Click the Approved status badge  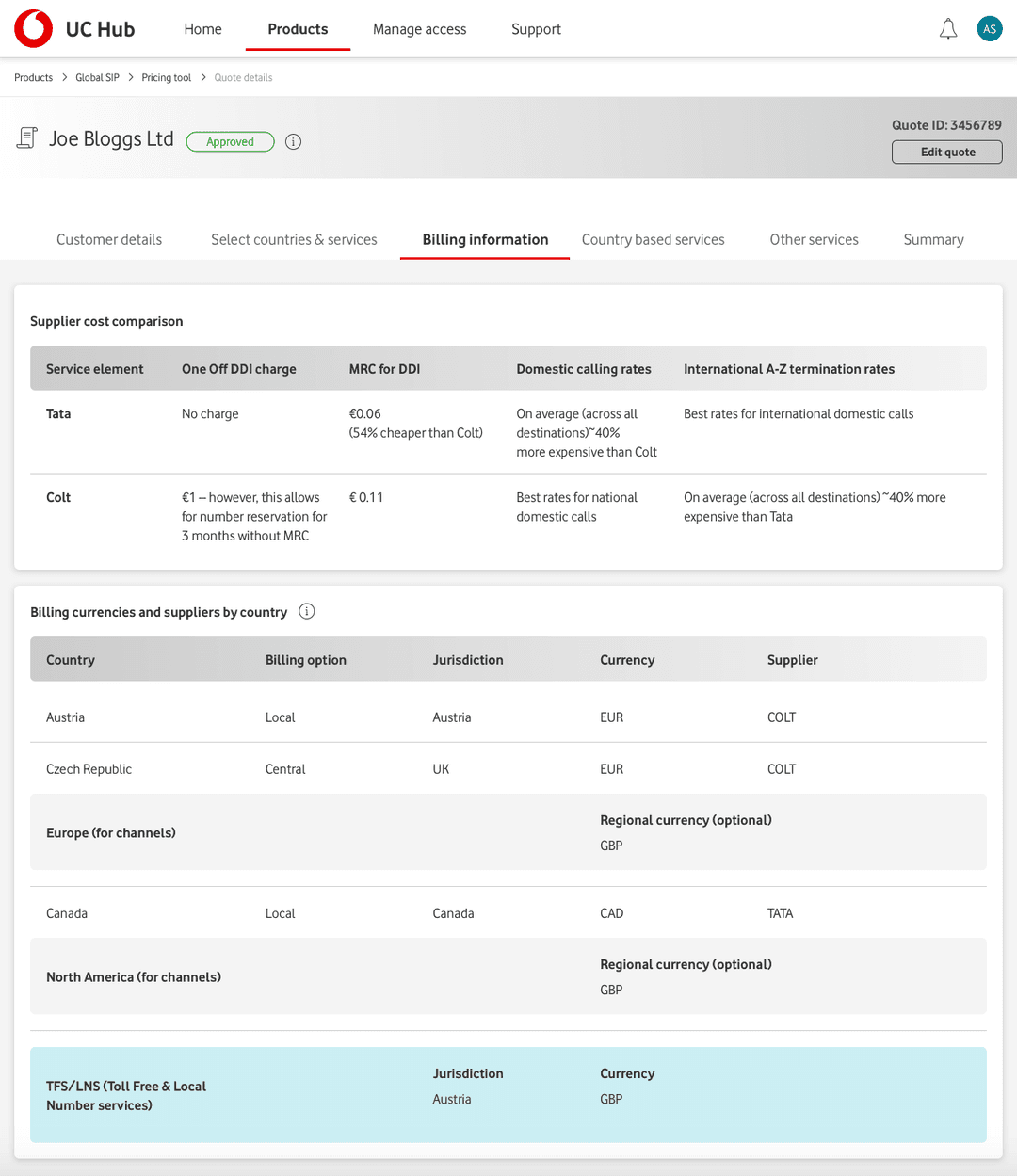(x=230, y=142)
